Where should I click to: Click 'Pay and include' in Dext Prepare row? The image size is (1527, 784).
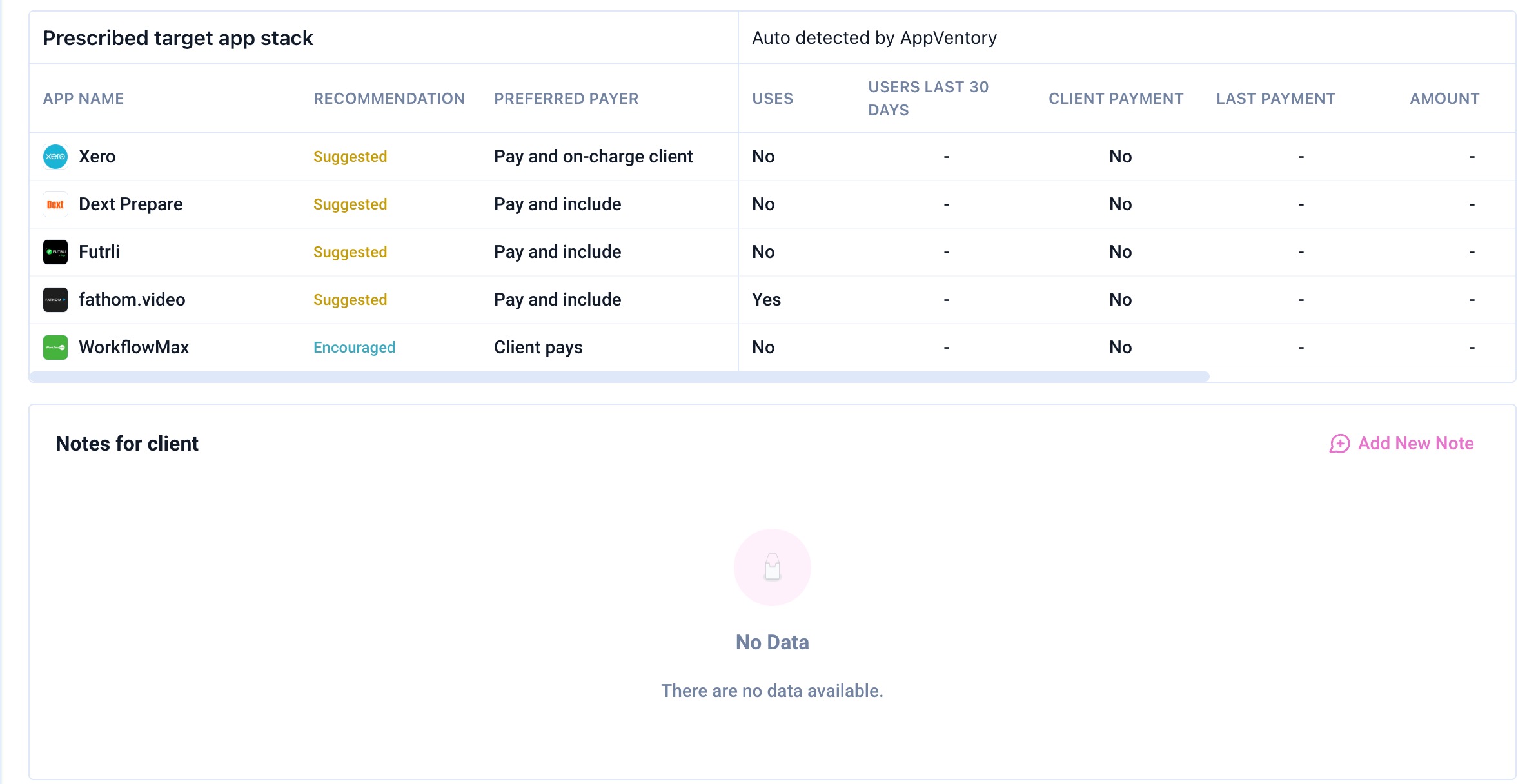click(x=558, y=204)
